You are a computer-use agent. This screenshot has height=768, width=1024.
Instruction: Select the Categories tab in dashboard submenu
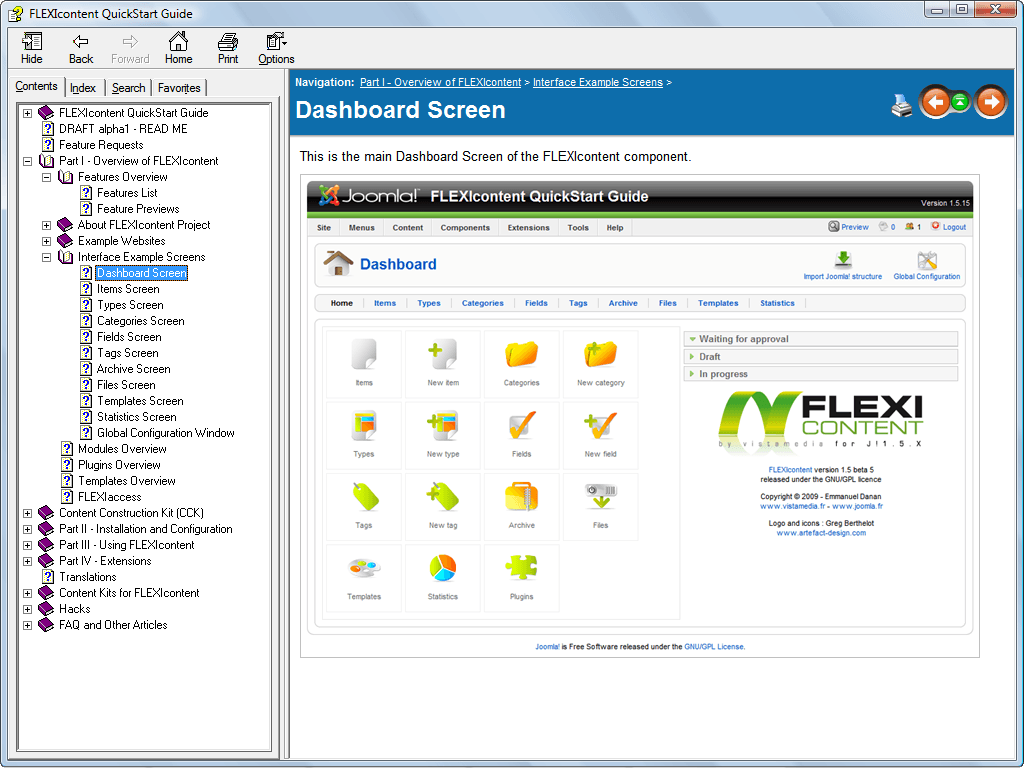[x=483, y=303]
